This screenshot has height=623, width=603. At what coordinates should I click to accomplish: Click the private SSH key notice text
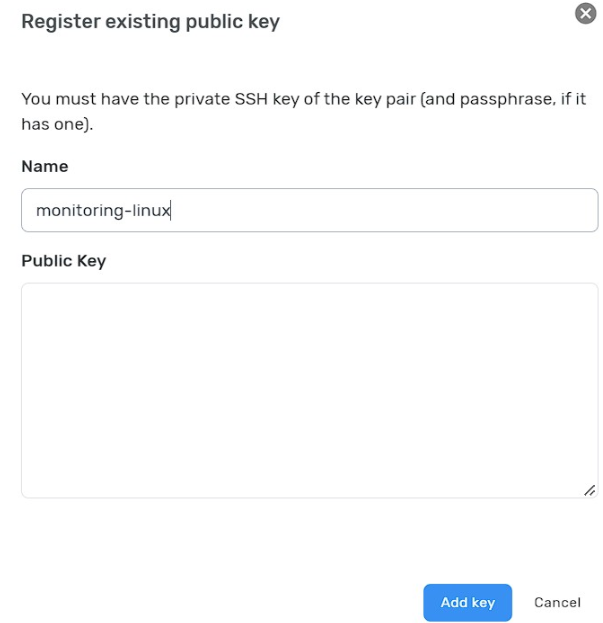(x=303, y=111)
